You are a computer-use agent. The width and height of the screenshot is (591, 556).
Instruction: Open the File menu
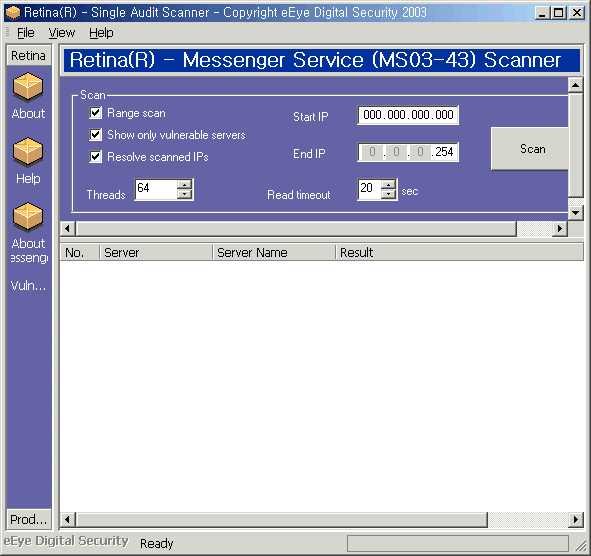(x=26, y=33)
